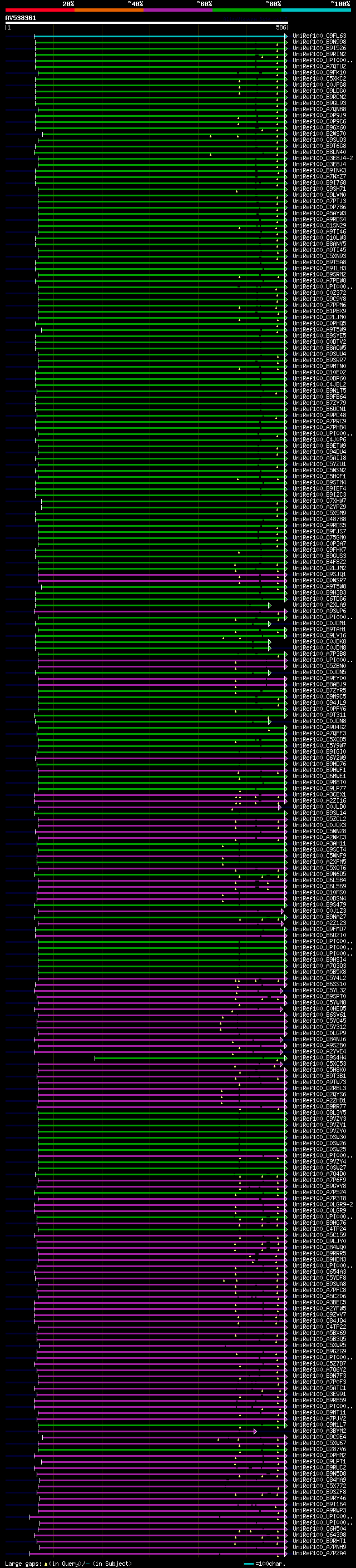
Task: Click hit label UniRef100_A9TI46
Action: (319, 231)
